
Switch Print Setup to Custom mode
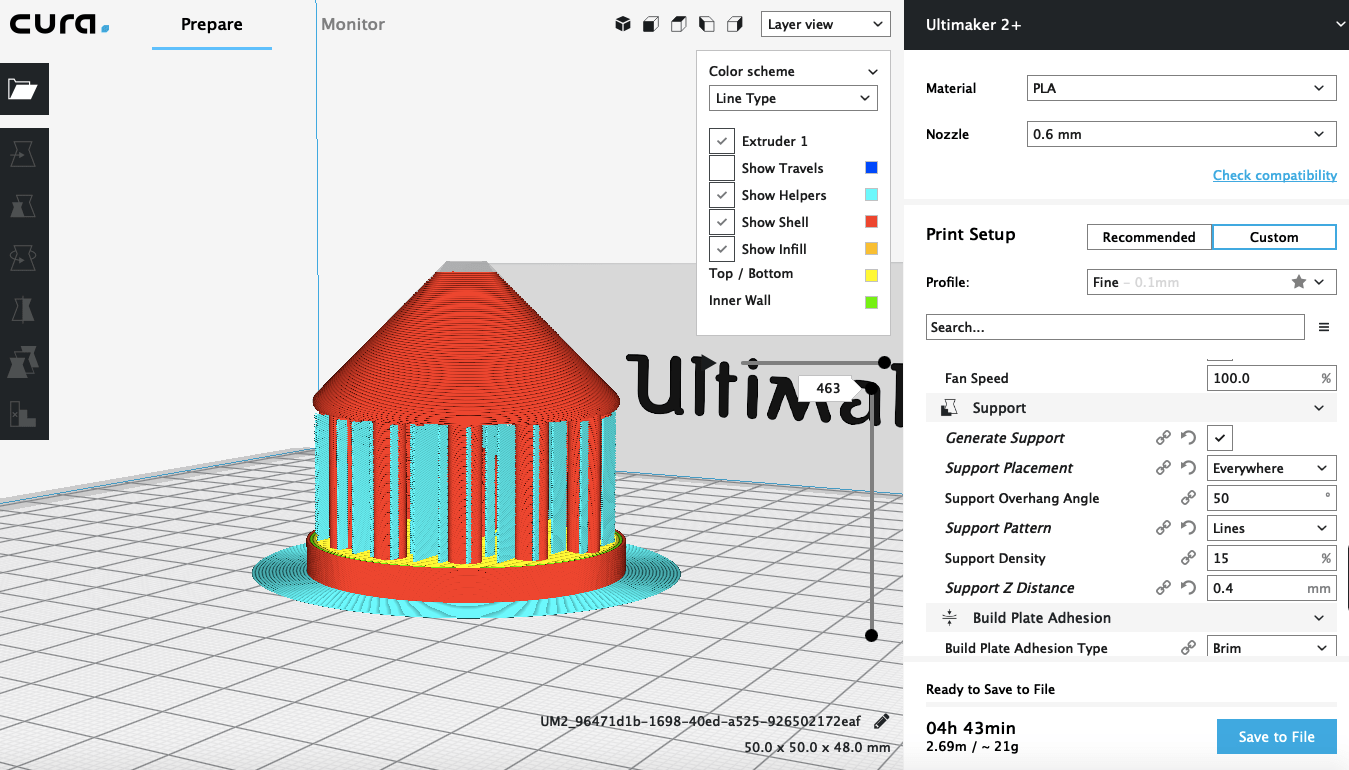click(1274, 237)
